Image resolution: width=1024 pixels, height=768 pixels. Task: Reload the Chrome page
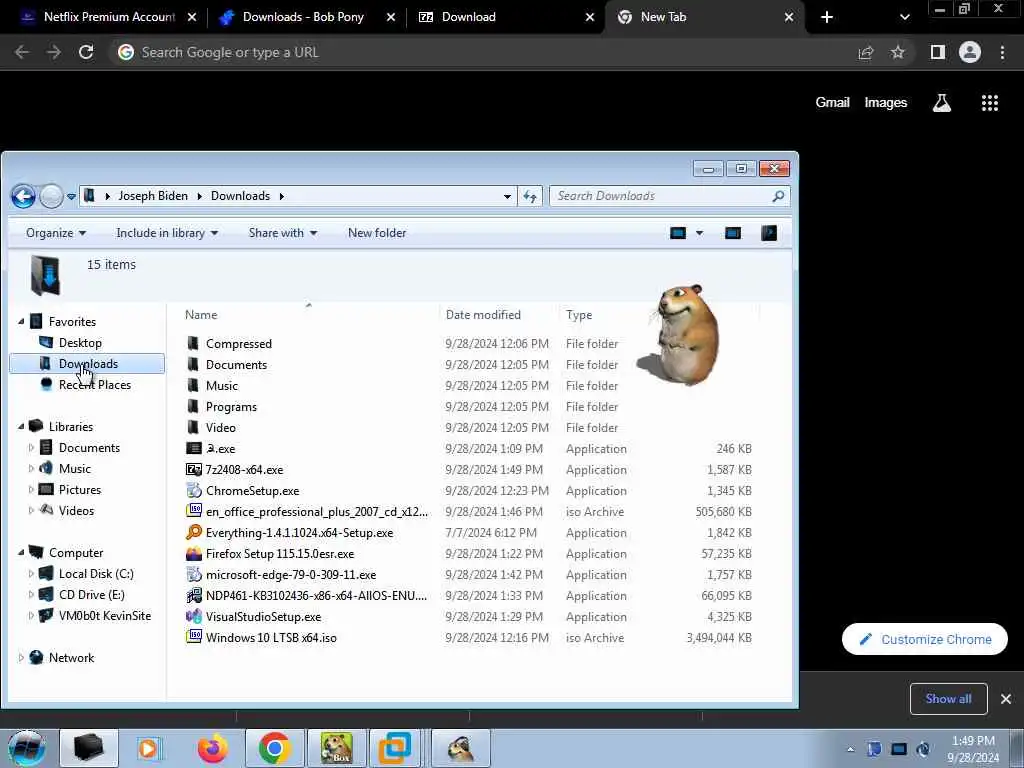(x=86, y=52)
